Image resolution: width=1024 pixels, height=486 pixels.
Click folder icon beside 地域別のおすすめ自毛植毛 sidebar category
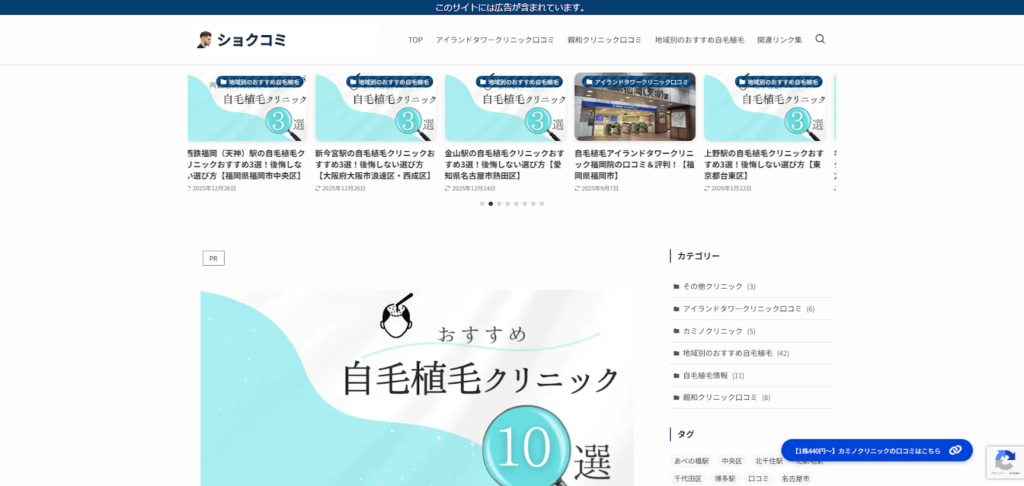click(x=677, y=353)
